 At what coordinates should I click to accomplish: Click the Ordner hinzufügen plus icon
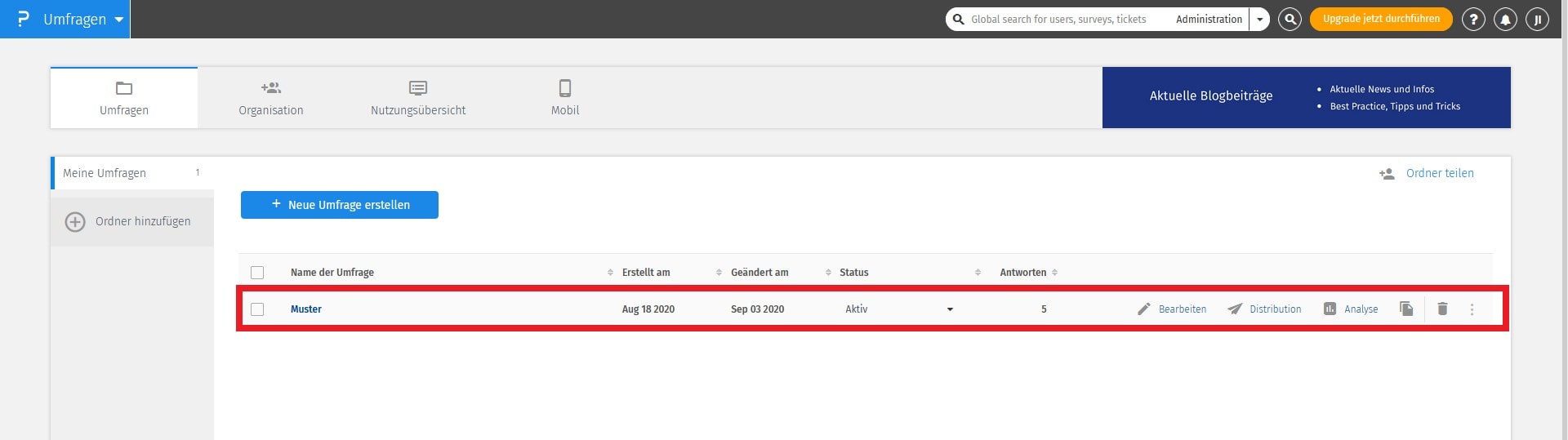click(x=75, y=221)
